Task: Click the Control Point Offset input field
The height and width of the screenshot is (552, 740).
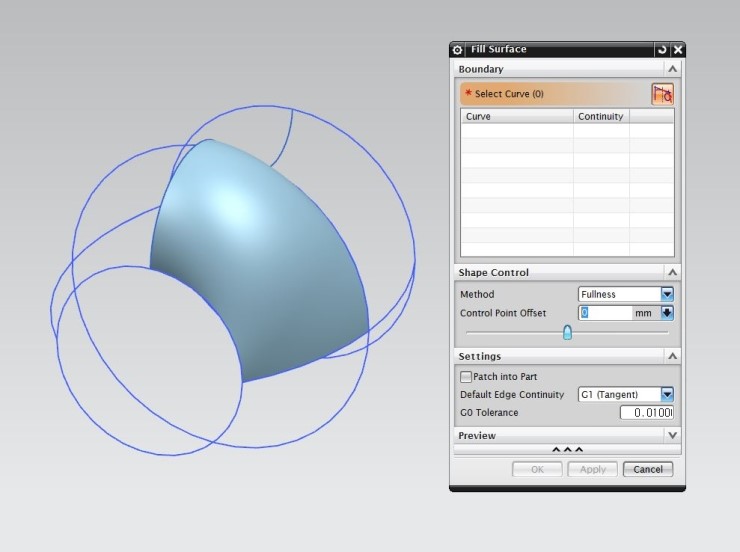Action: coord(605,313)
